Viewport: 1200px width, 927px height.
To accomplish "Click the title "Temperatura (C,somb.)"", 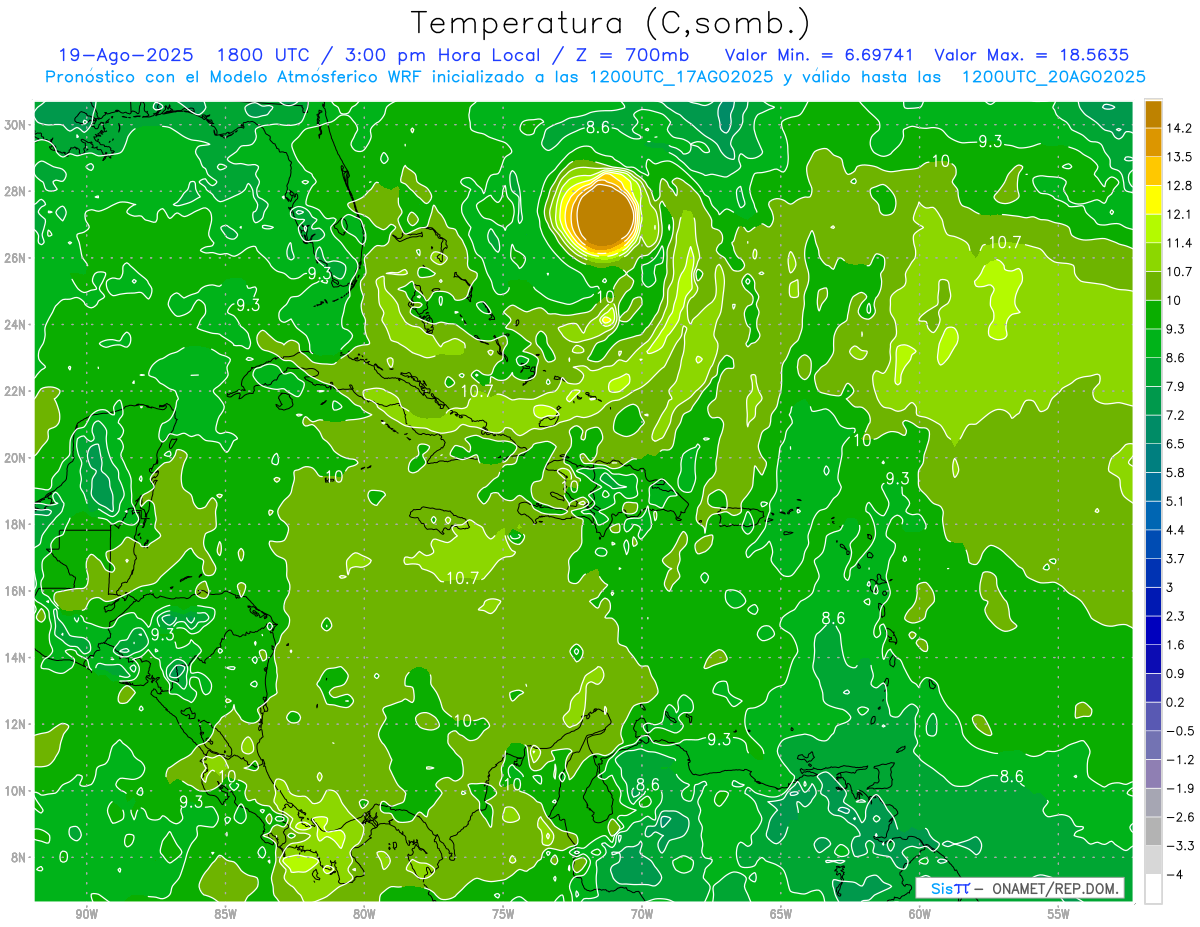I will [610, 22].
